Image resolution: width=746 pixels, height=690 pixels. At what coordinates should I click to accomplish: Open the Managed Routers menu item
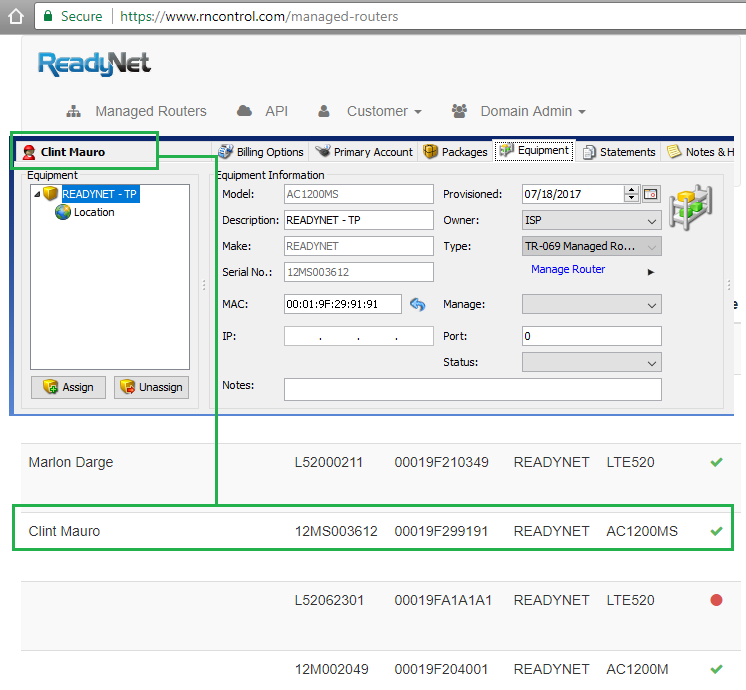[150, 111]
